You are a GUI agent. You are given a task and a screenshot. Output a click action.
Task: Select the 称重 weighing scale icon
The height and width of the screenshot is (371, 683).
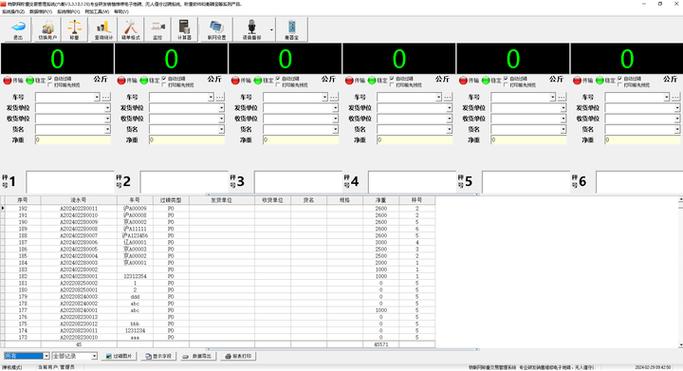74,30
